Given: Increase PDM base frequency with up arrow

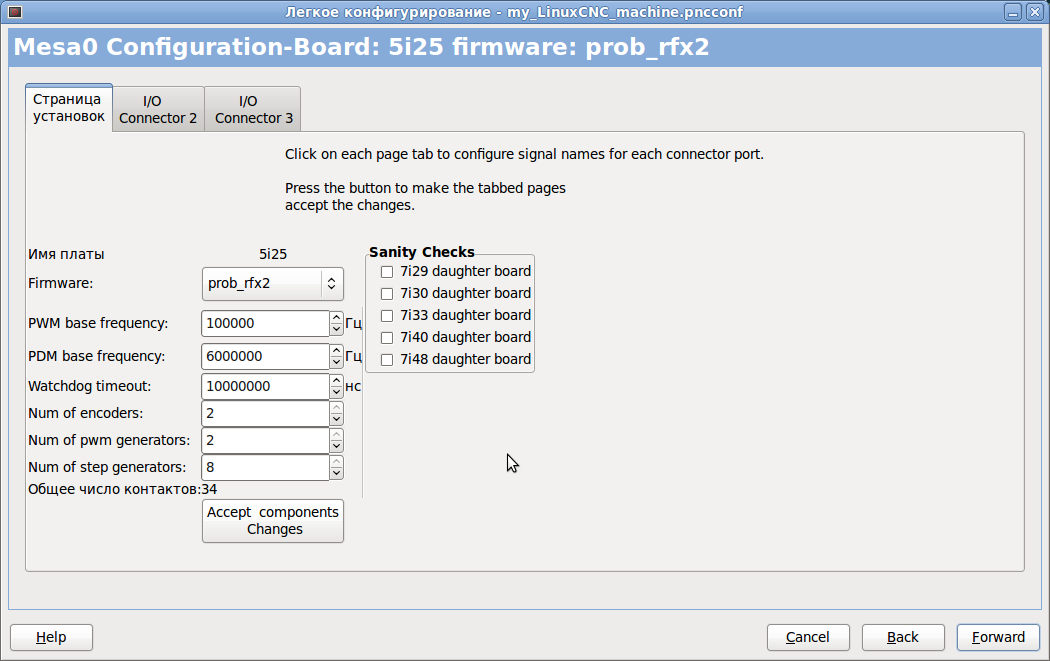Looking at the screenshot, I should pyautogui.click(x=336, y=350).
